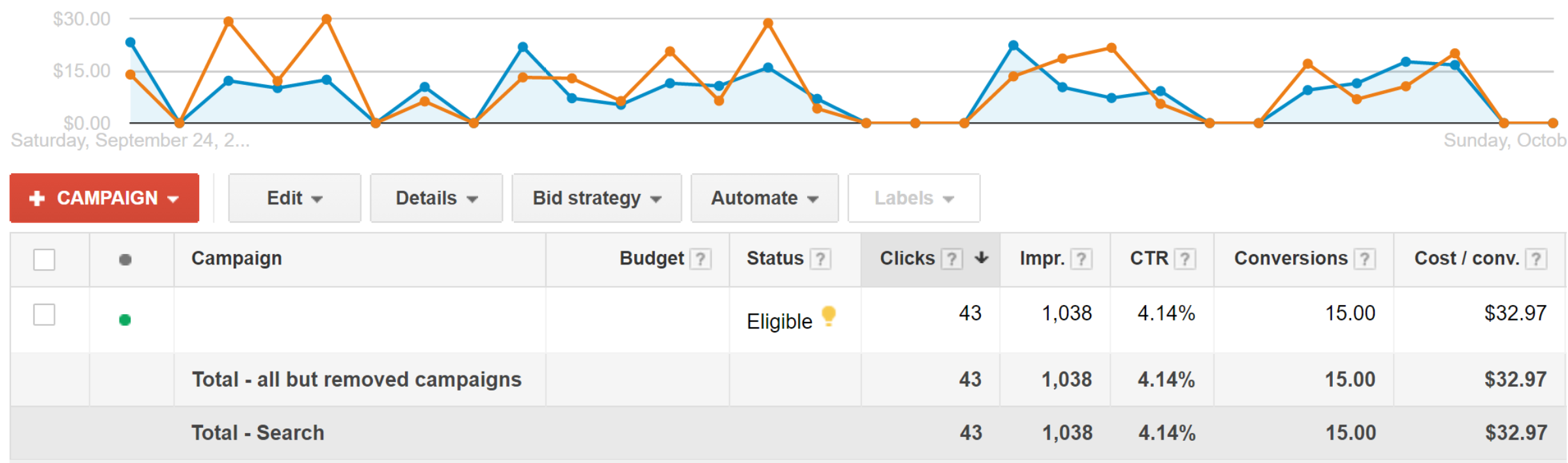Open the Automate dropdown menu
Image resolution: width=1568 pixels, height=463 pixels.
765,198
